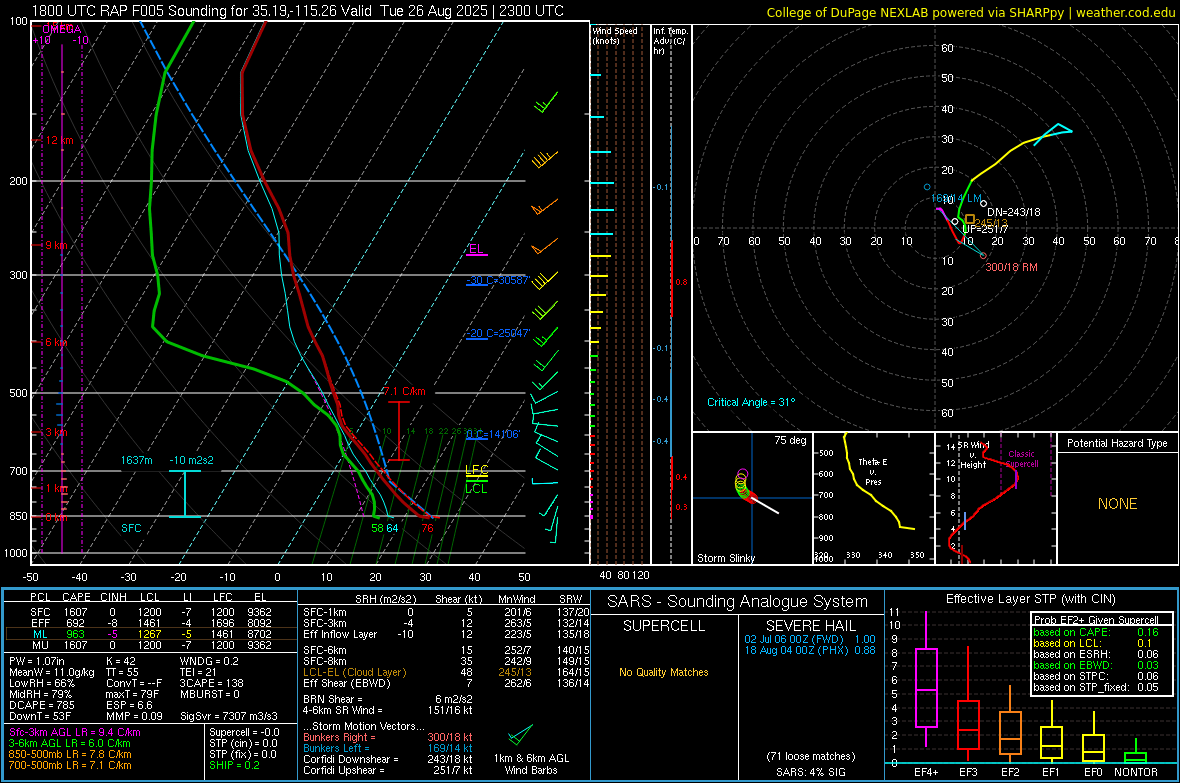Click the Storm Slinky colored circles
This screenshot has height=783, width=1180.
click(x=743, y=486)
